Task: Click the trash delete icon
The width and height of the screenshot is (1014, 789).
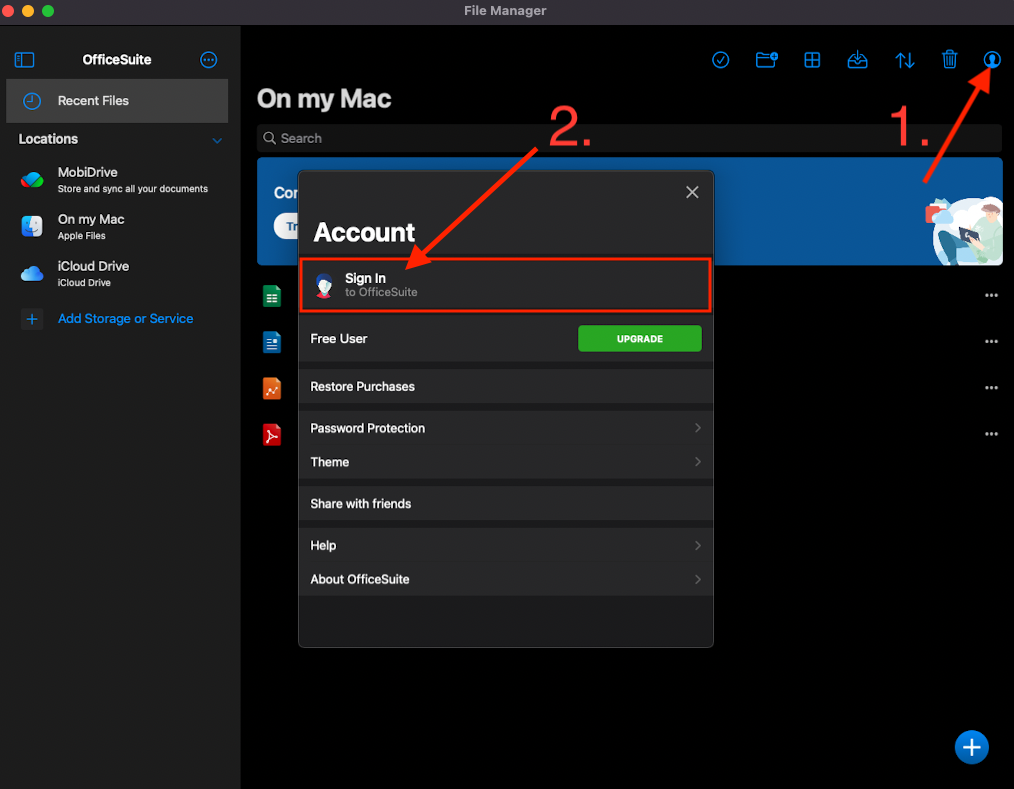Action: [949, 60]
